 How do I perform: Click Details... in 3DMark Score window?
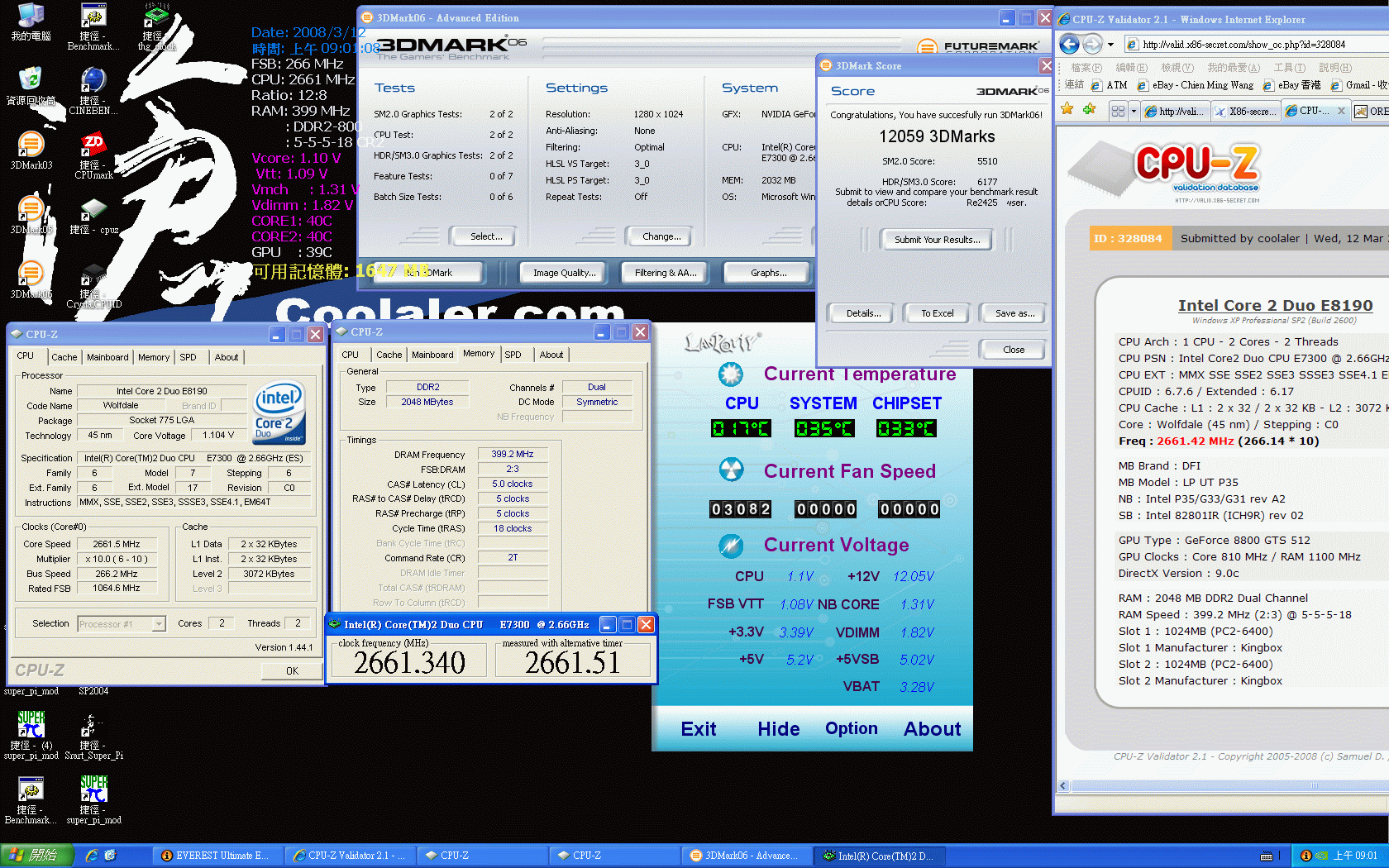point(863,313)
